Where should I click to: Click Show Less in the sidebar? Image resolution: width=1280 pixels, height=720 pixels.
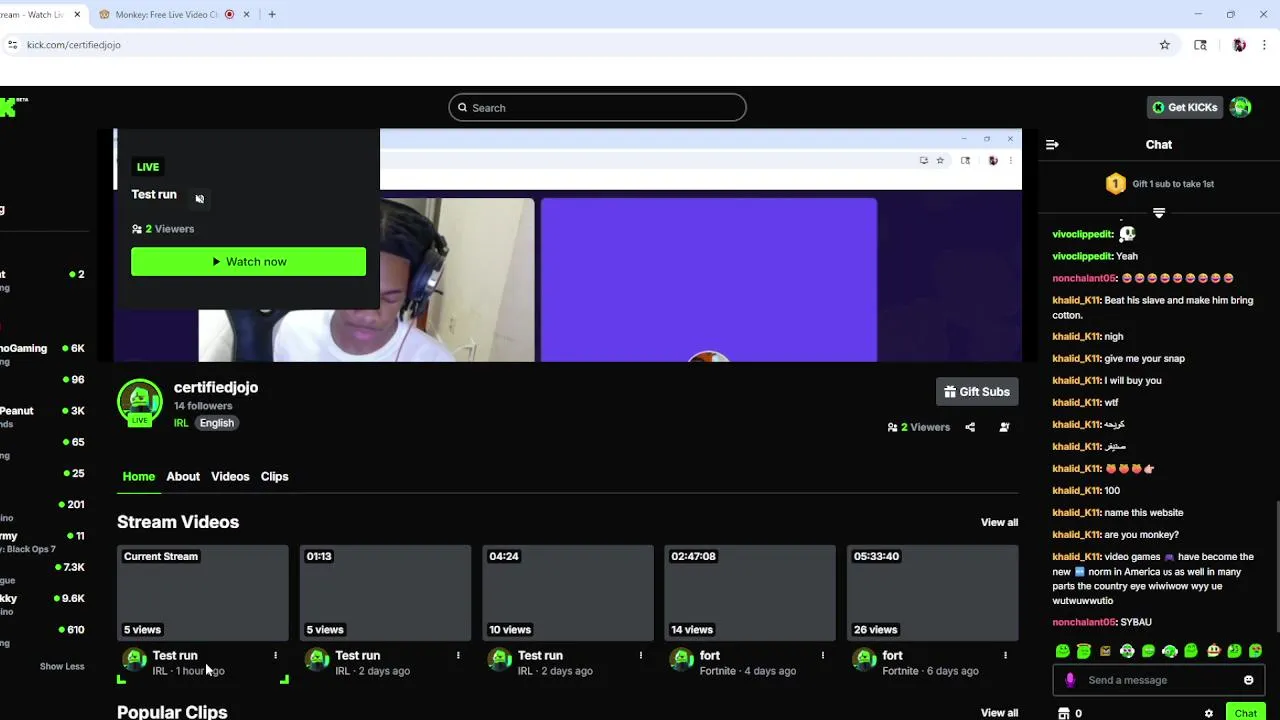pyautogui.click(x=62, y=666)
